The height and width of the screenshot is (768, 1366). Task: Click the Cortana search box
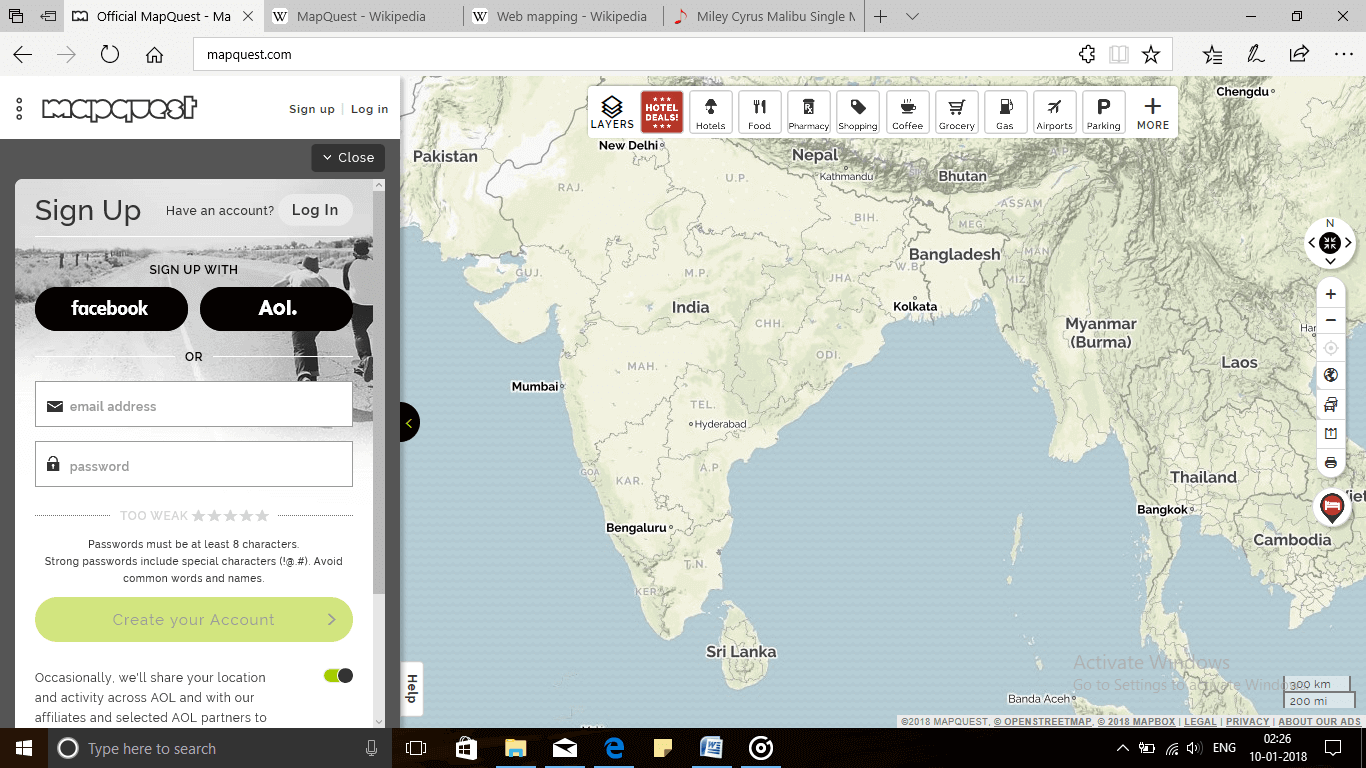[x=220, y=748]
